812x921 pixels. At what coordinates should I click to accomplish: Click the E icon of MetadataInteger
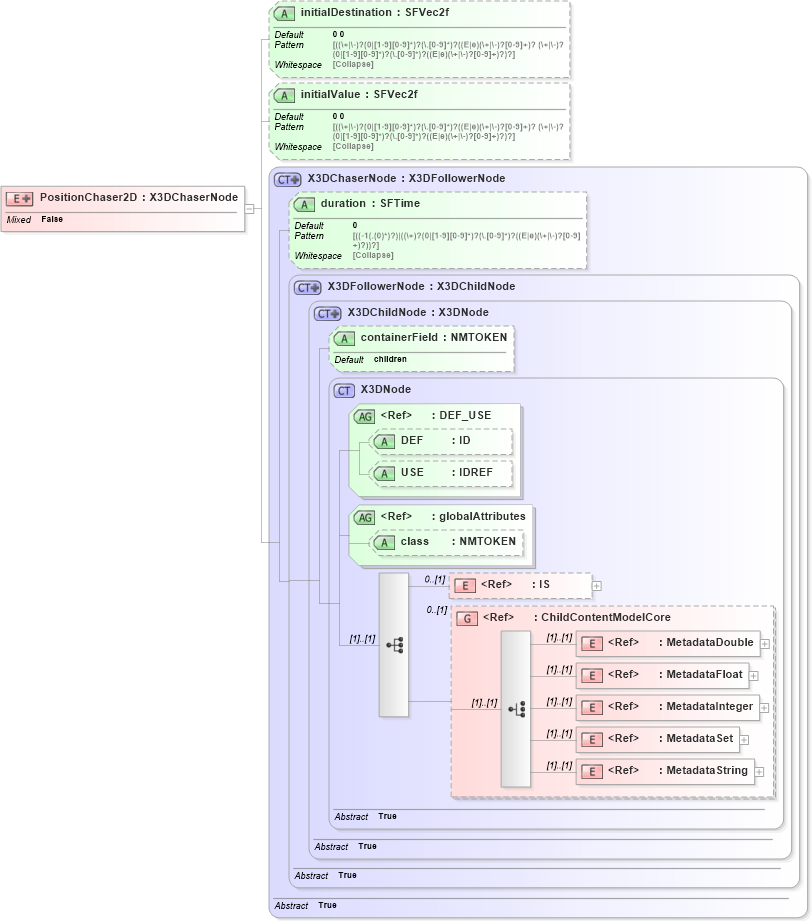coord(592,708)
